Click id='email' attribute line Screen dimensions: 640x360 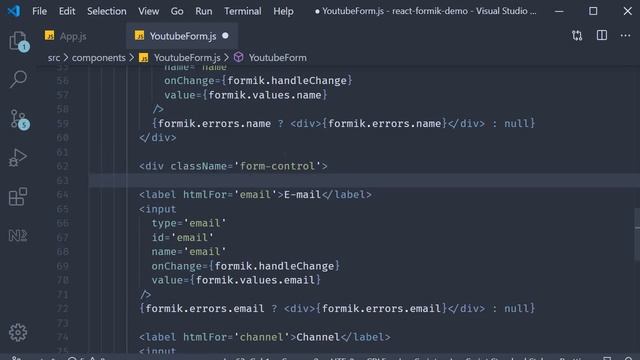[182, 237]
